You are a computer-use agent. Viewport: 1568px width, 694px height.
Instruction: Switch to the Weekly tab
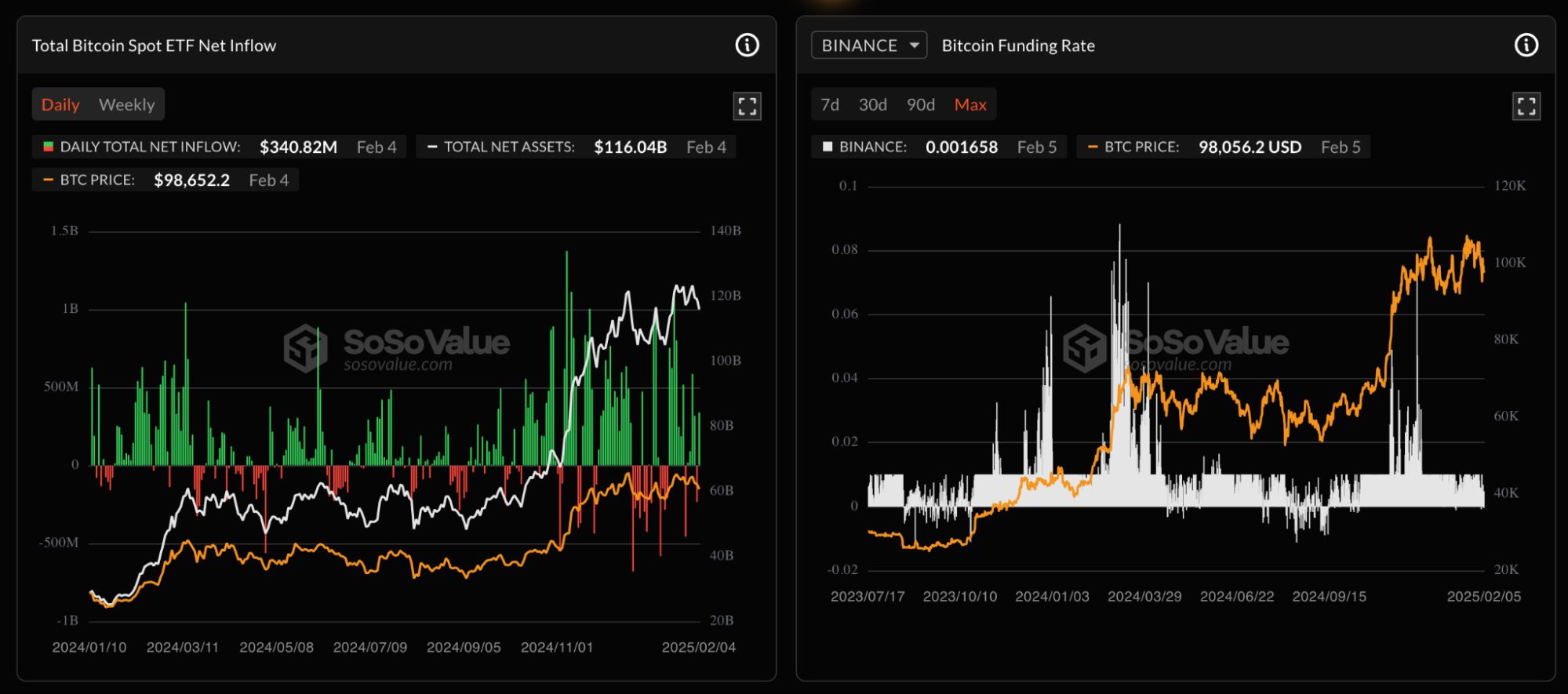(126, 105)
